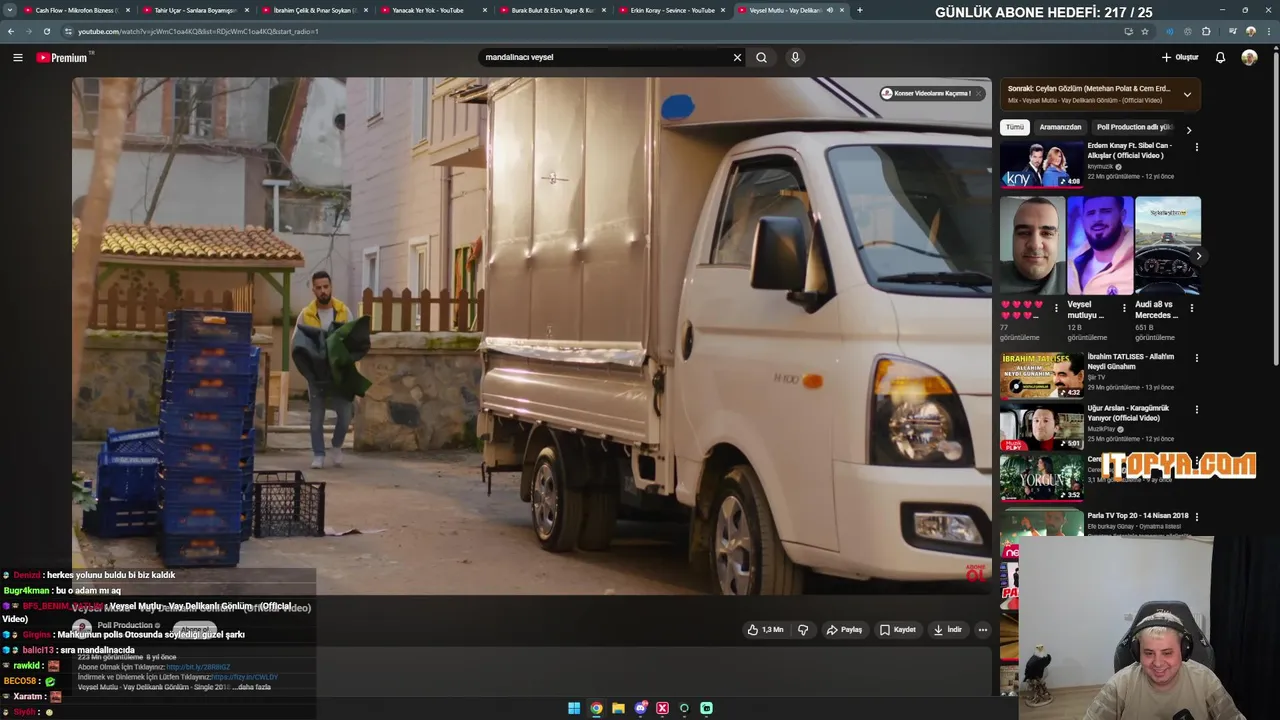Open options for İbrahim Tatlıses video
1280x720 pixels.
coord(1196,358)
